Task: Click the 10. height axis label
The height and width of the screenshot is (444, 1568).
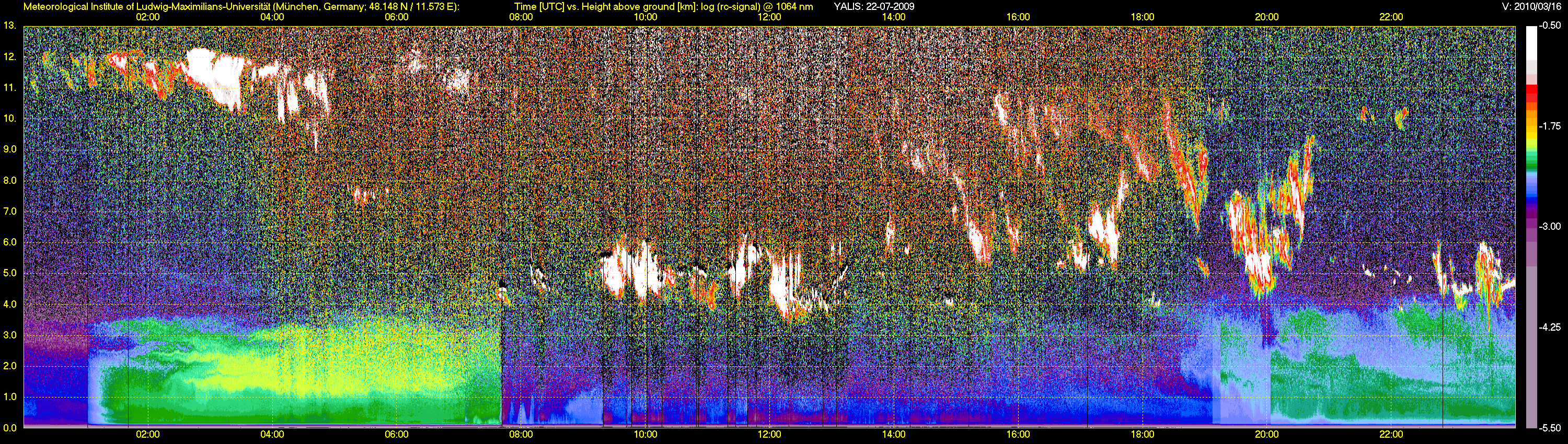Action: click(9, 119)
